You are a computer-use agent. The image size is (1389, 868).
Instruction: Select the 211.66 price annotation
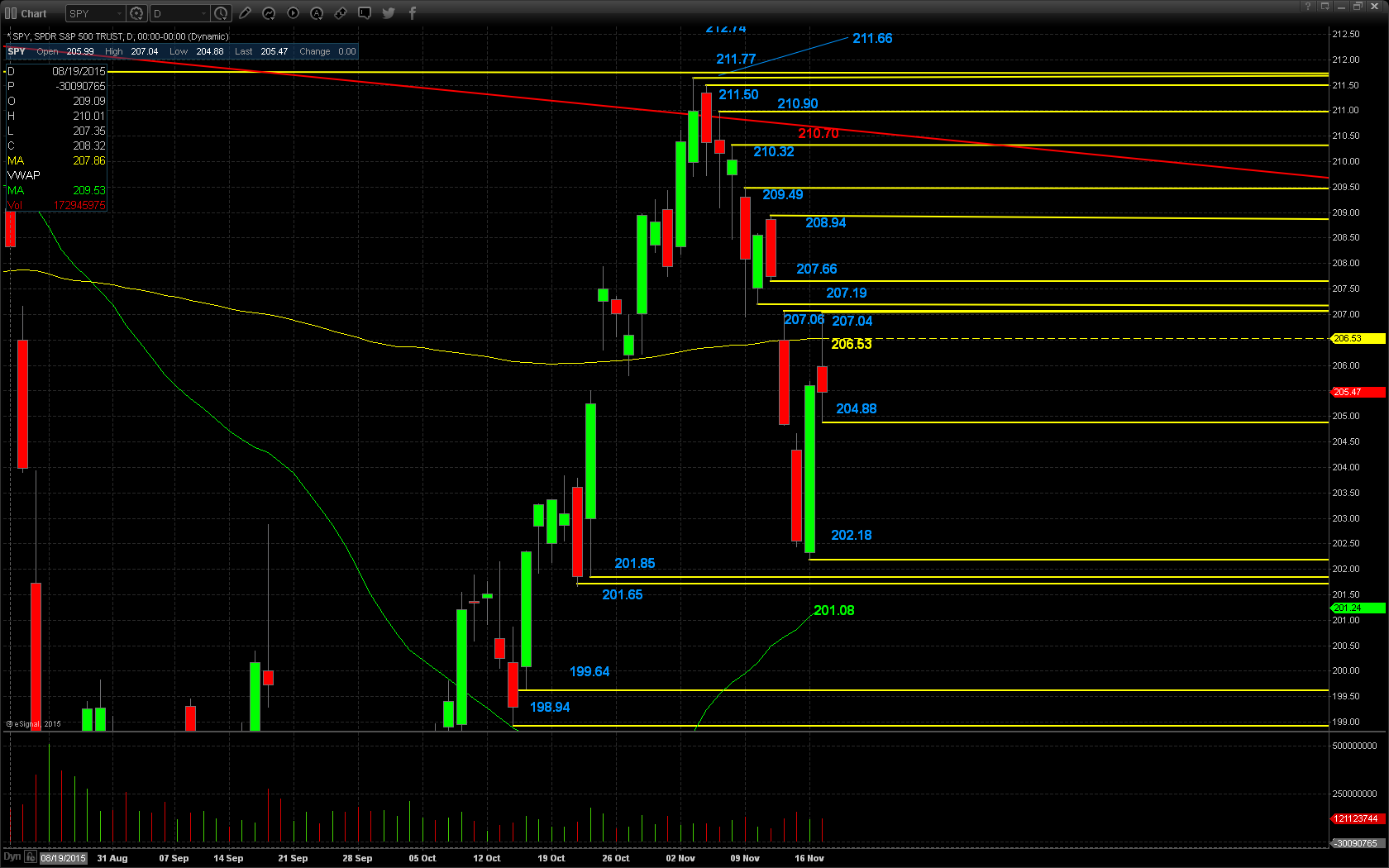[x=872, y=38]
